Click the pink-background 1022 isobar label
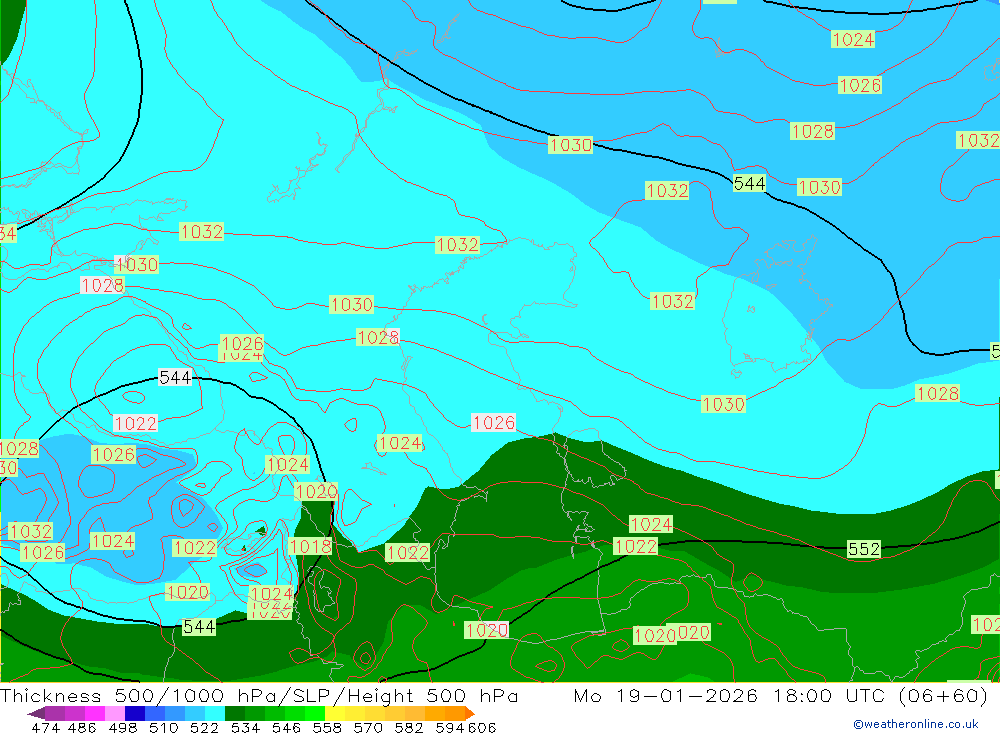This screenshot has width=1000, height=733. [135, 423]
